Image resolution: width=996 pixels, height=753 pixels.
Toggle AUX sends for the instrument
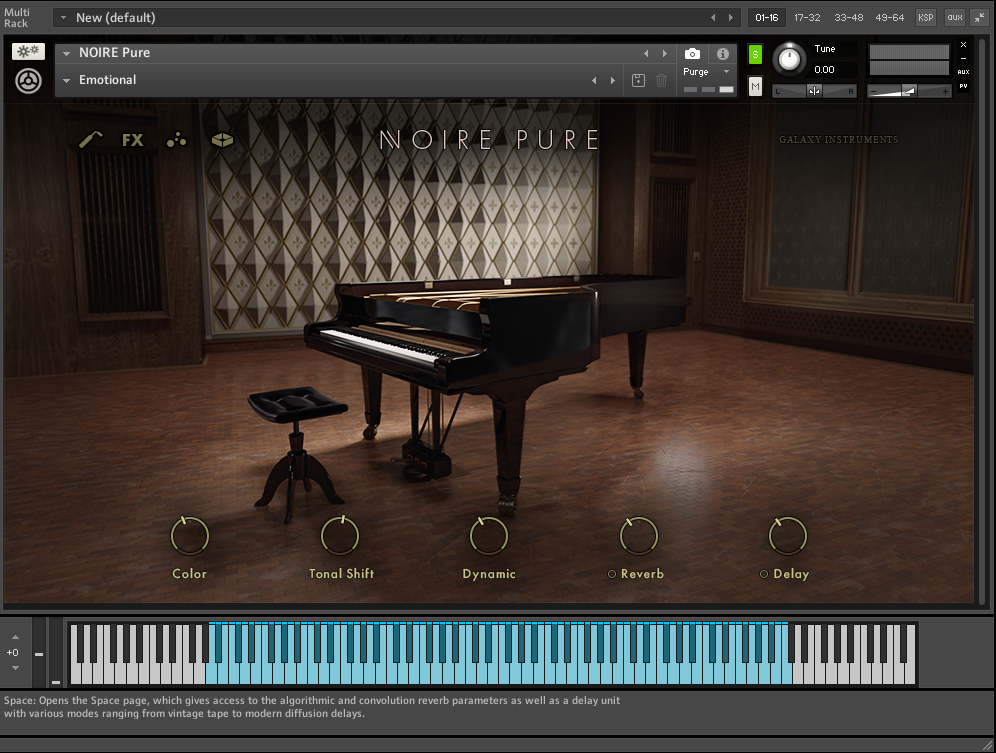[964, 72]
